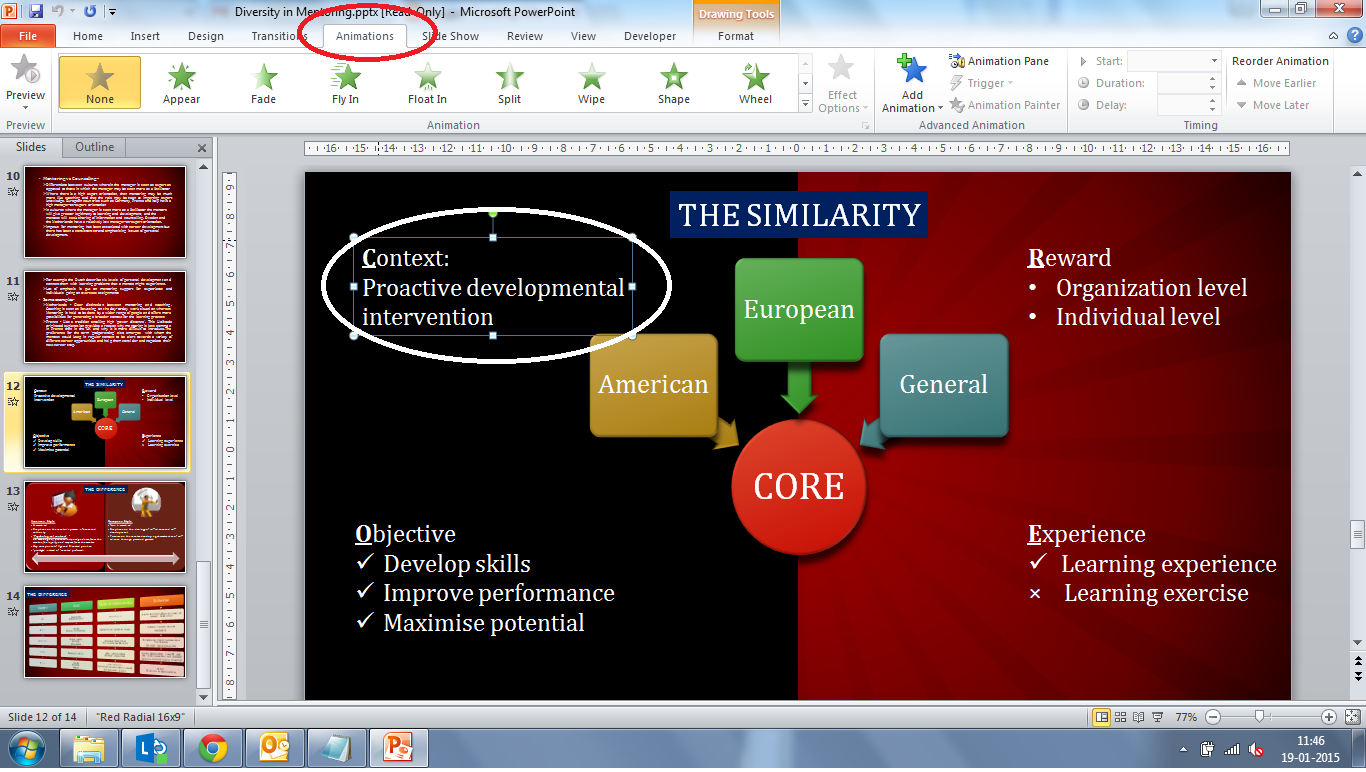Screen dimensions: 1366x772
Task: Open the Effect Options dropdown
Action: [842, 84]
